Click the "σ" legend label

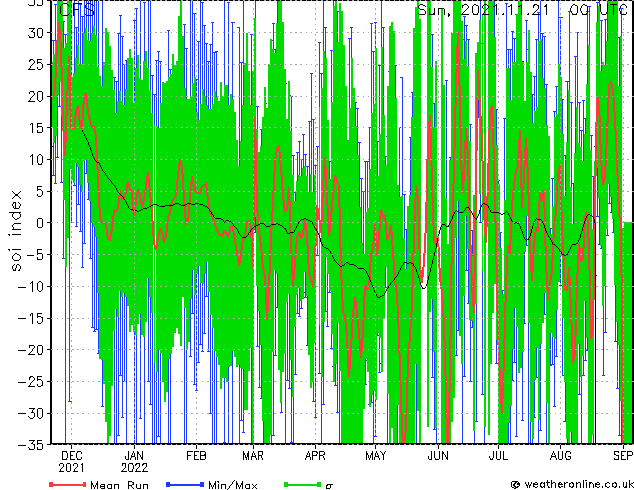pos(329,485)
